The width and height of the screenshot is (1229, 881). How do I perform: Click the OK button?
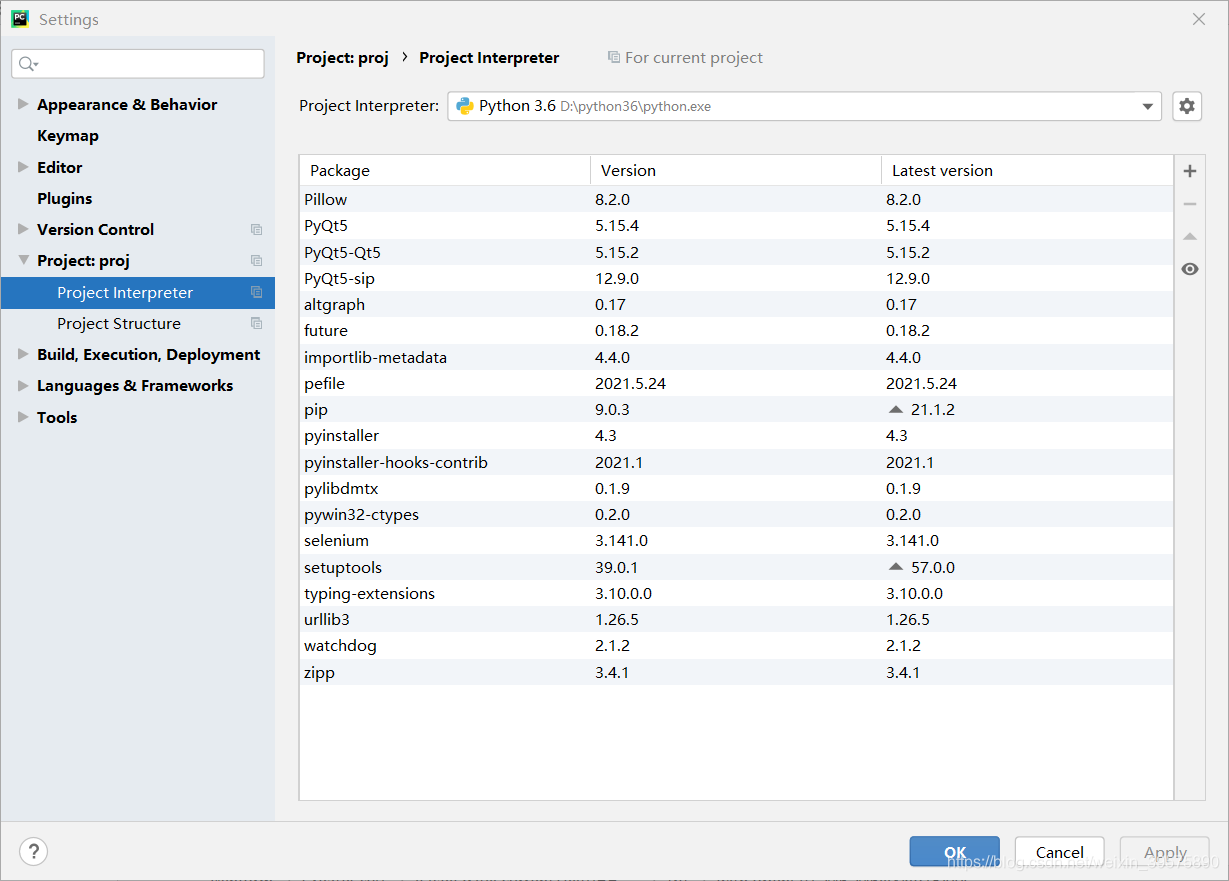click(x=954, y=852)
